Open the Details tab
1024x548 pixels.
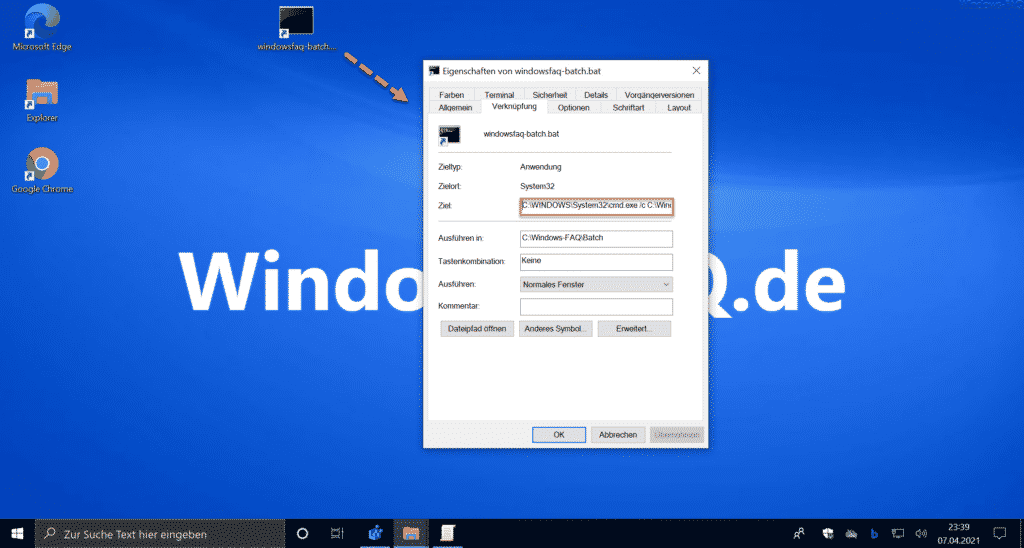[596, 95]
